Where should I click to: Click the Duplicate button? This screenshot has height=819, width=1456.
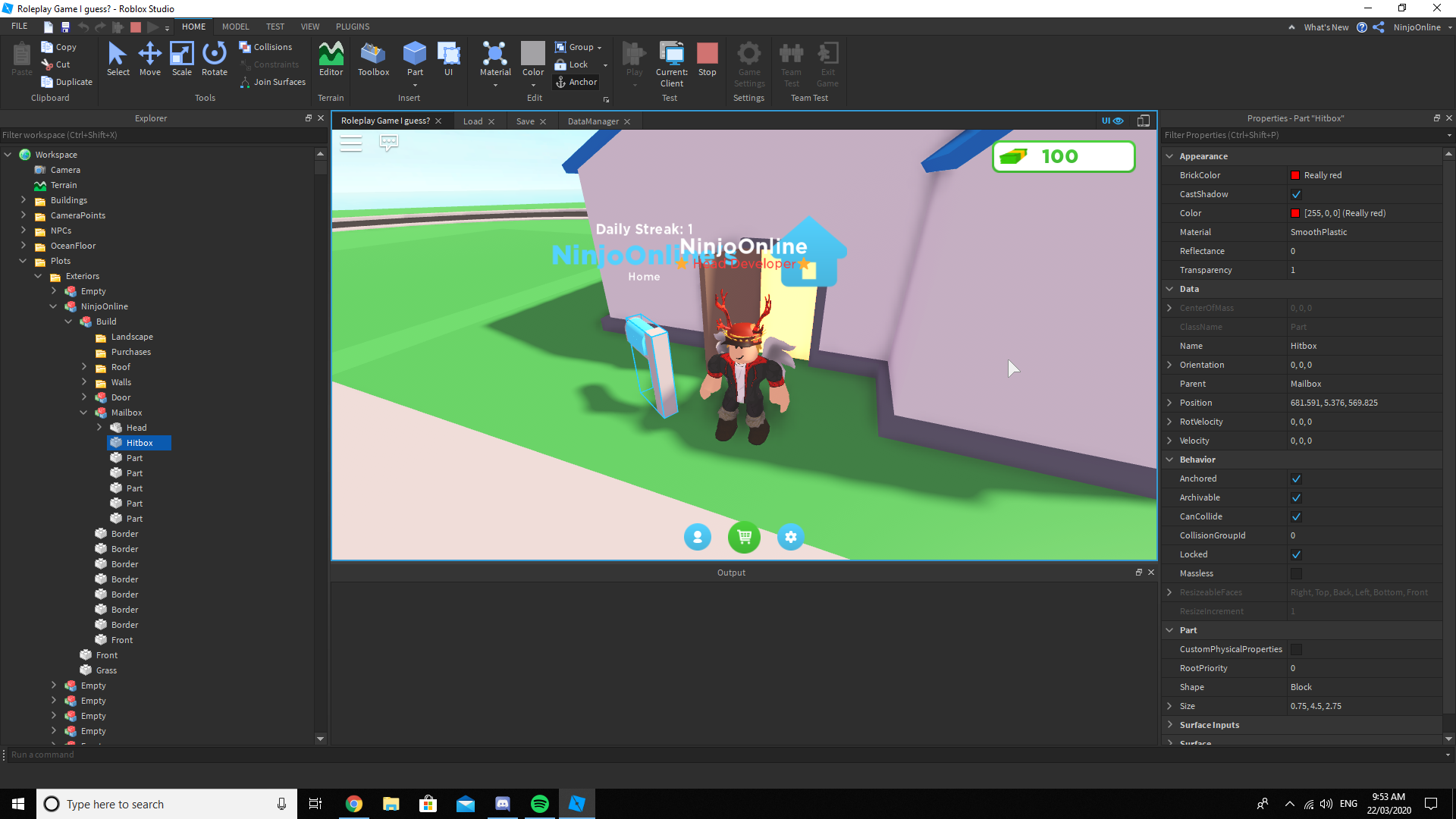click(67, 82)
